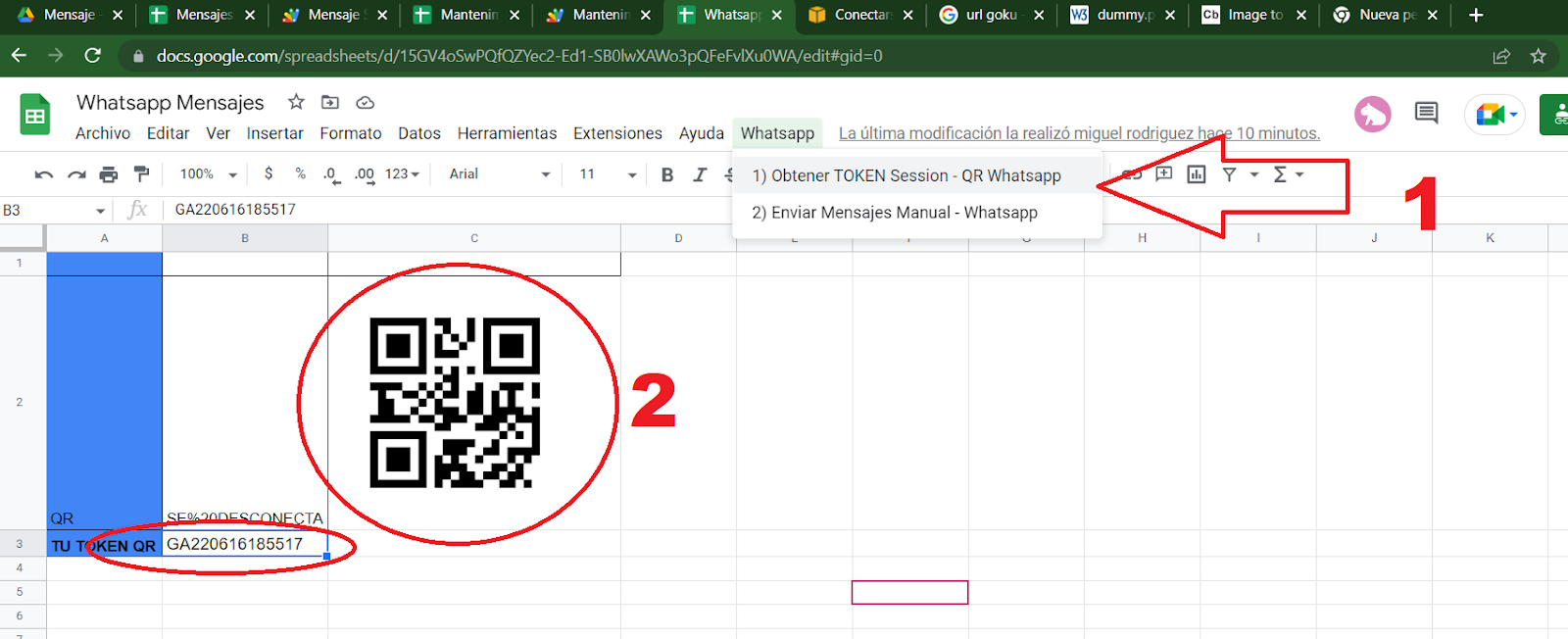Screen dimensions: 1568x639
Task: Go back in the browser
Action: (x=20, y=56)
